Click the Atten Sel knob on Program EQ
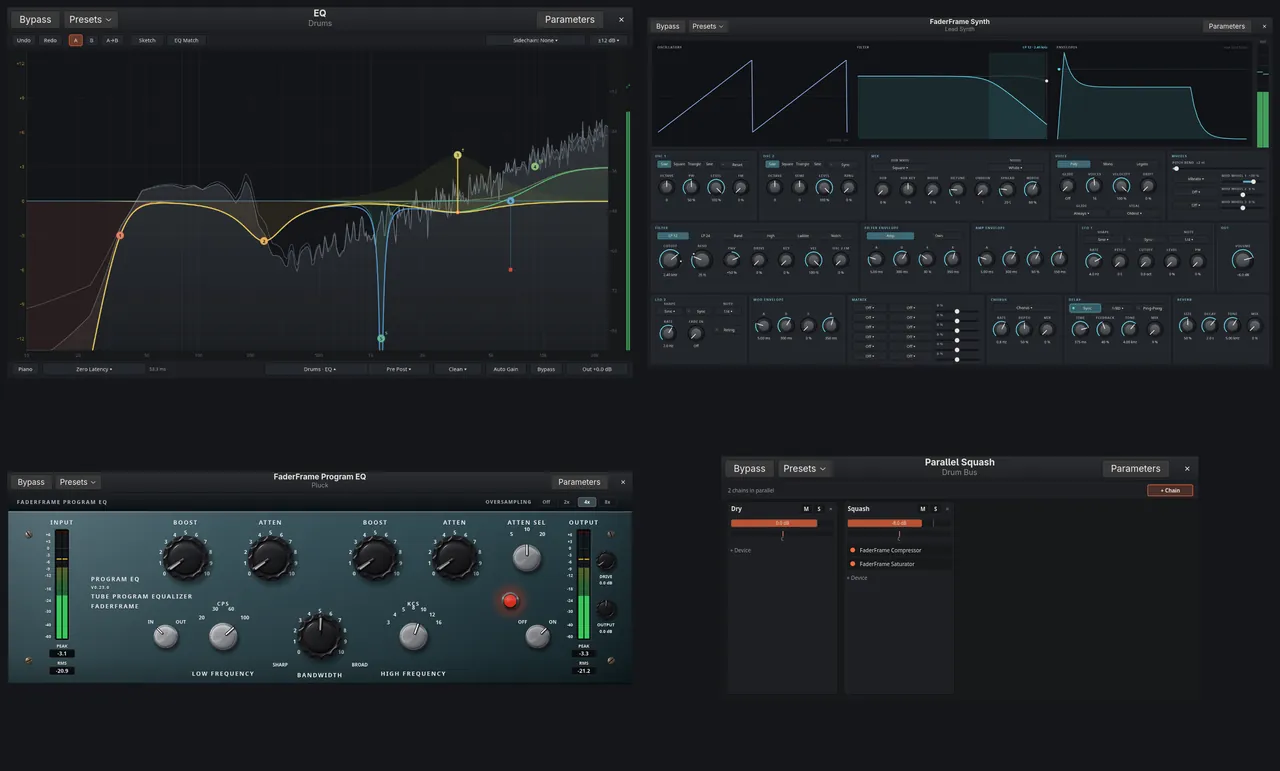Image resolution: width=1280 pixels, height=771 pixels. [x=527, y=557]
